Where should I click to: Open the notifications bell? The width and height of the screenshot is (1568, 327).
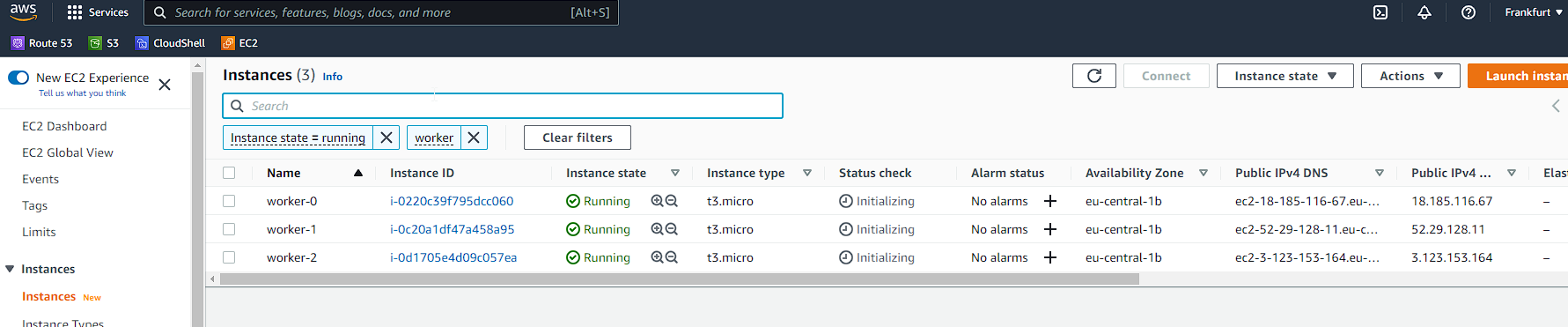click(1424, 12)
